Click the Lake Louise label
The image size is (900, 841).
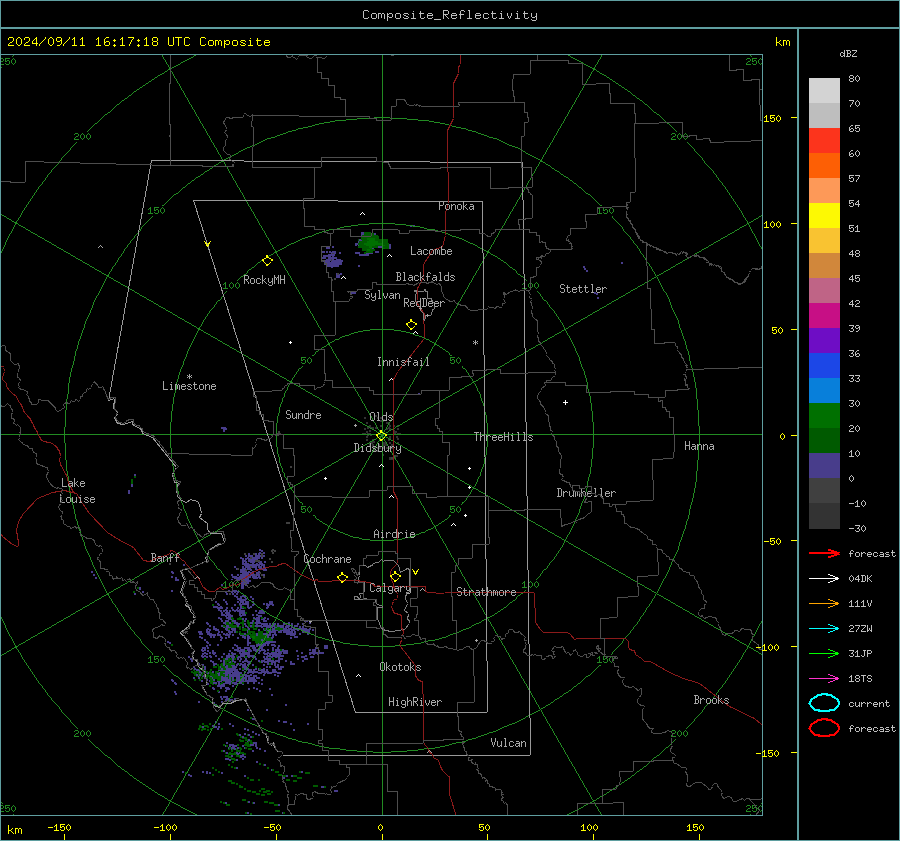click(77, 491)
